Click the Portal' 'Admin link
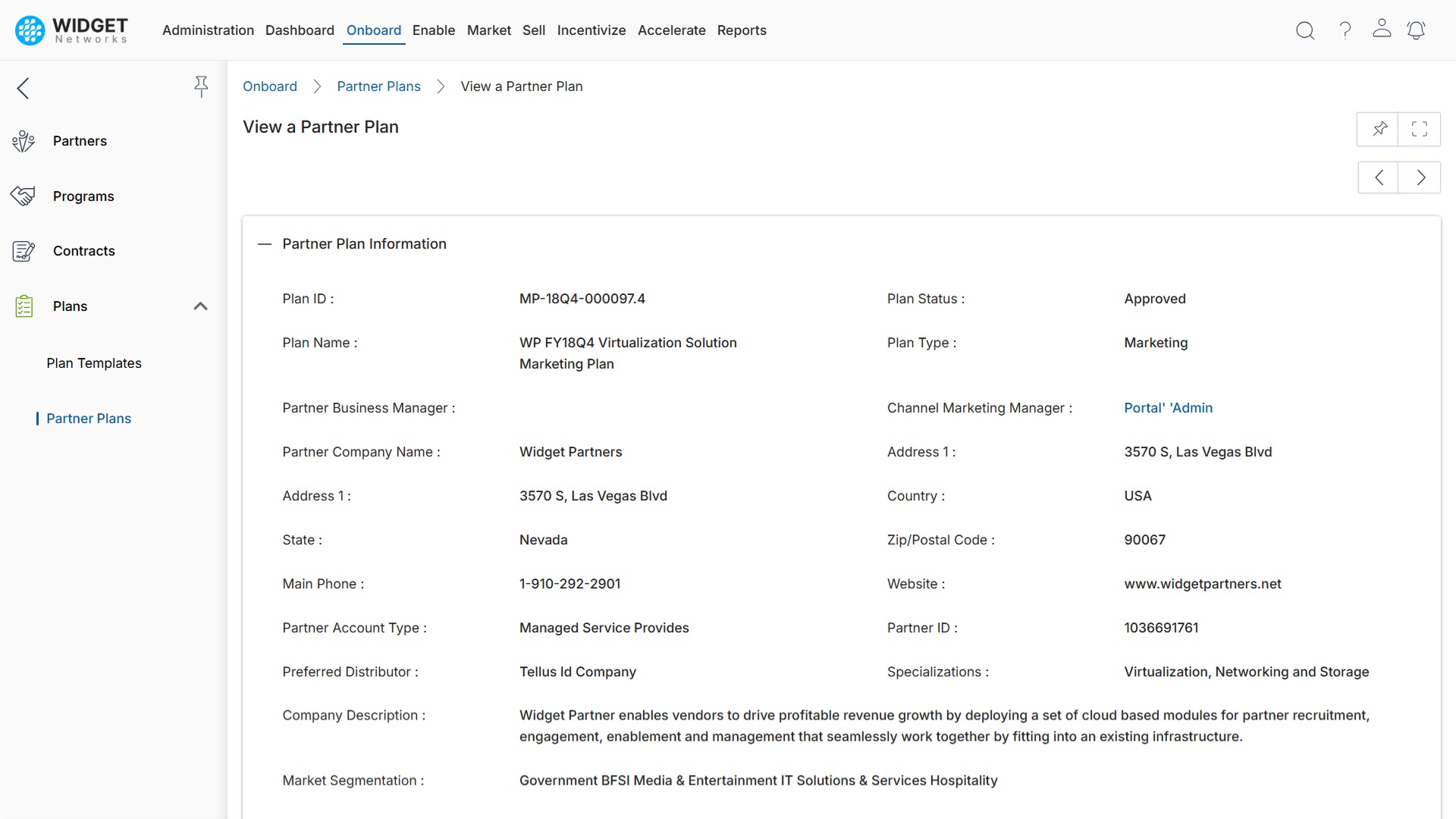Screen dimensions: 1456x819 pyautogui.click(x=1168, y=408)
